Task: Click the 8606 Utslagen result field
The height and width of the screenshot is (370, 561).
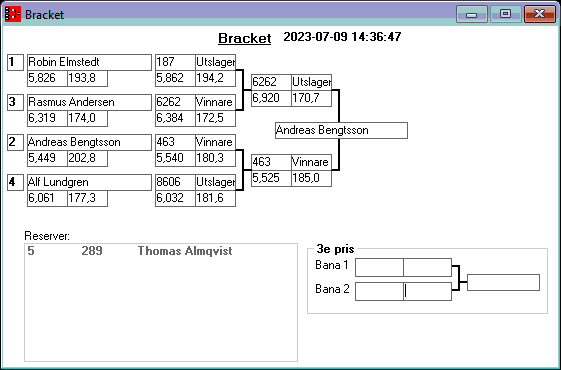Action: [215, 182]
